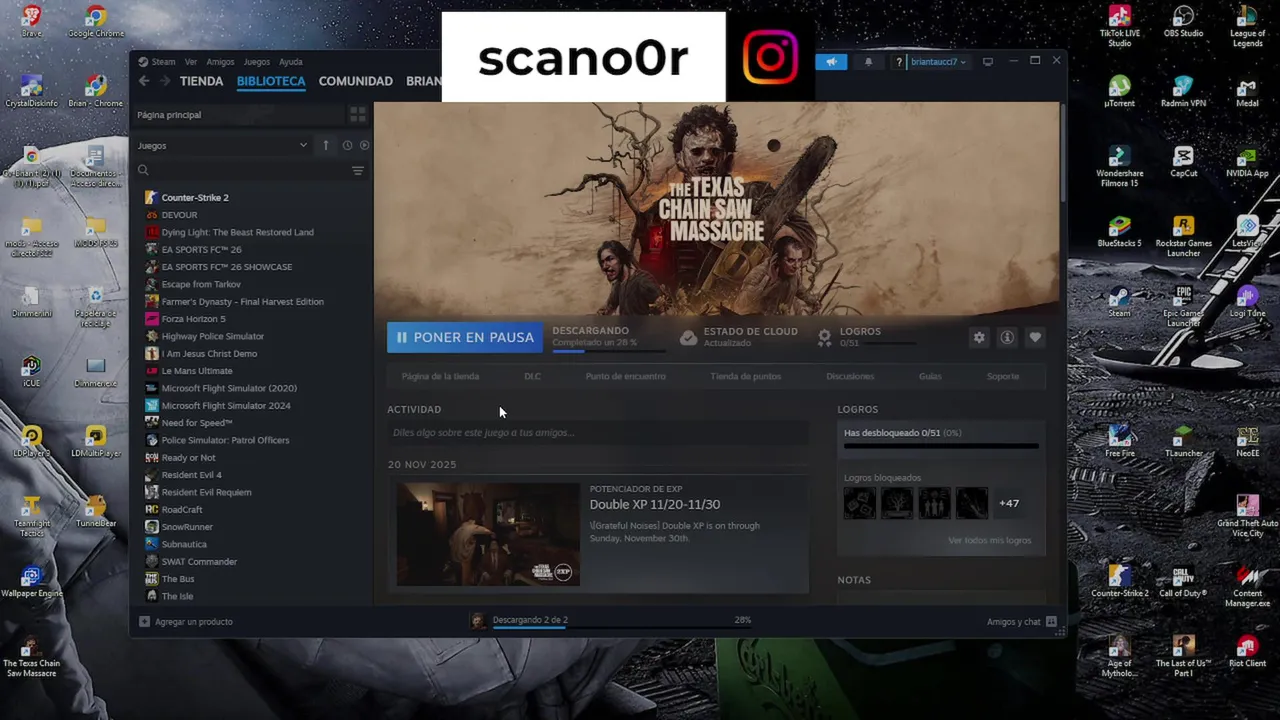Open the Amigos menu
Viewport: 1280px width, 720px height.
[x=220, y=62]
